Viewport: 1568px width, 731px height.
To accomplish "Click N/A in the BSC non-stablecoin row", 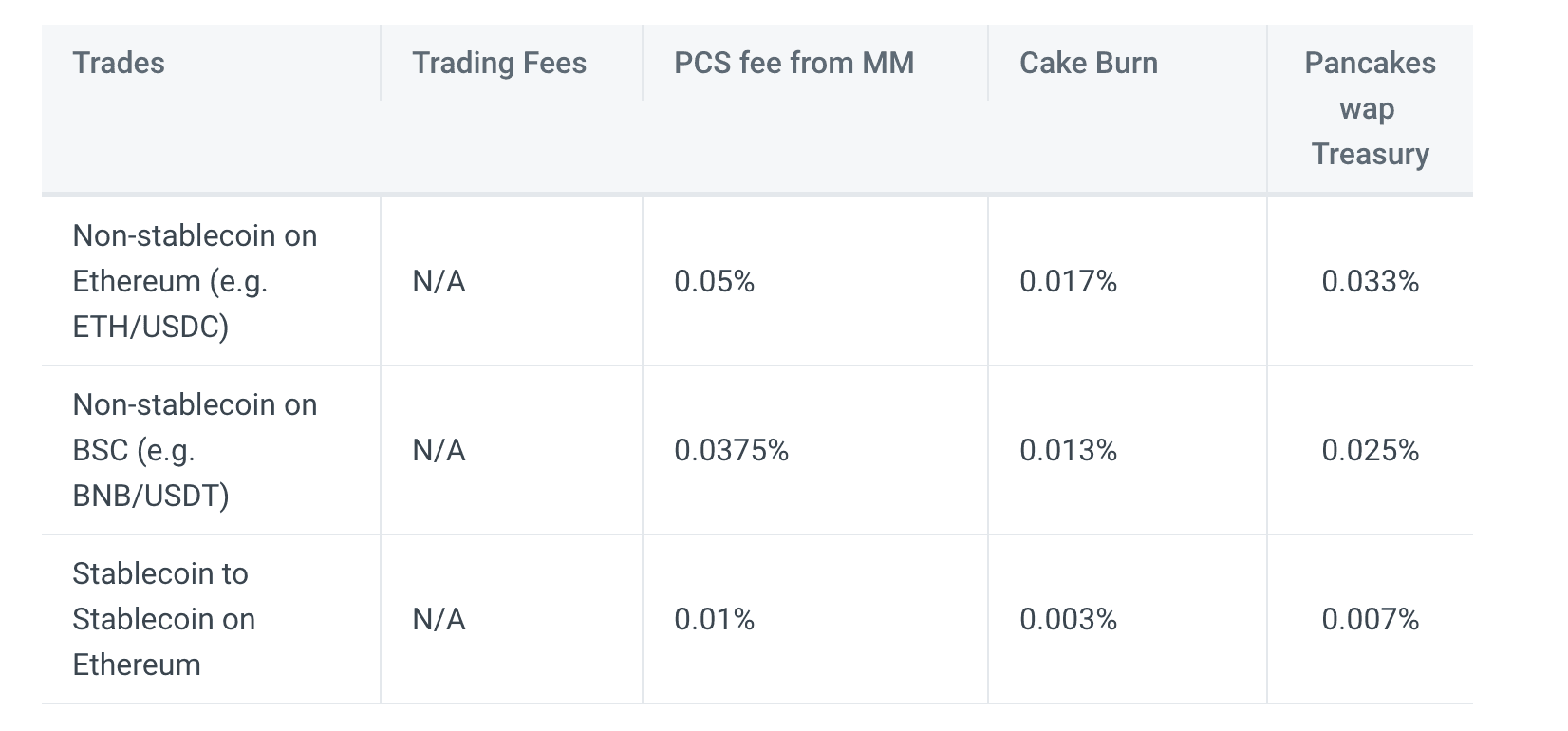I will 439,451.
